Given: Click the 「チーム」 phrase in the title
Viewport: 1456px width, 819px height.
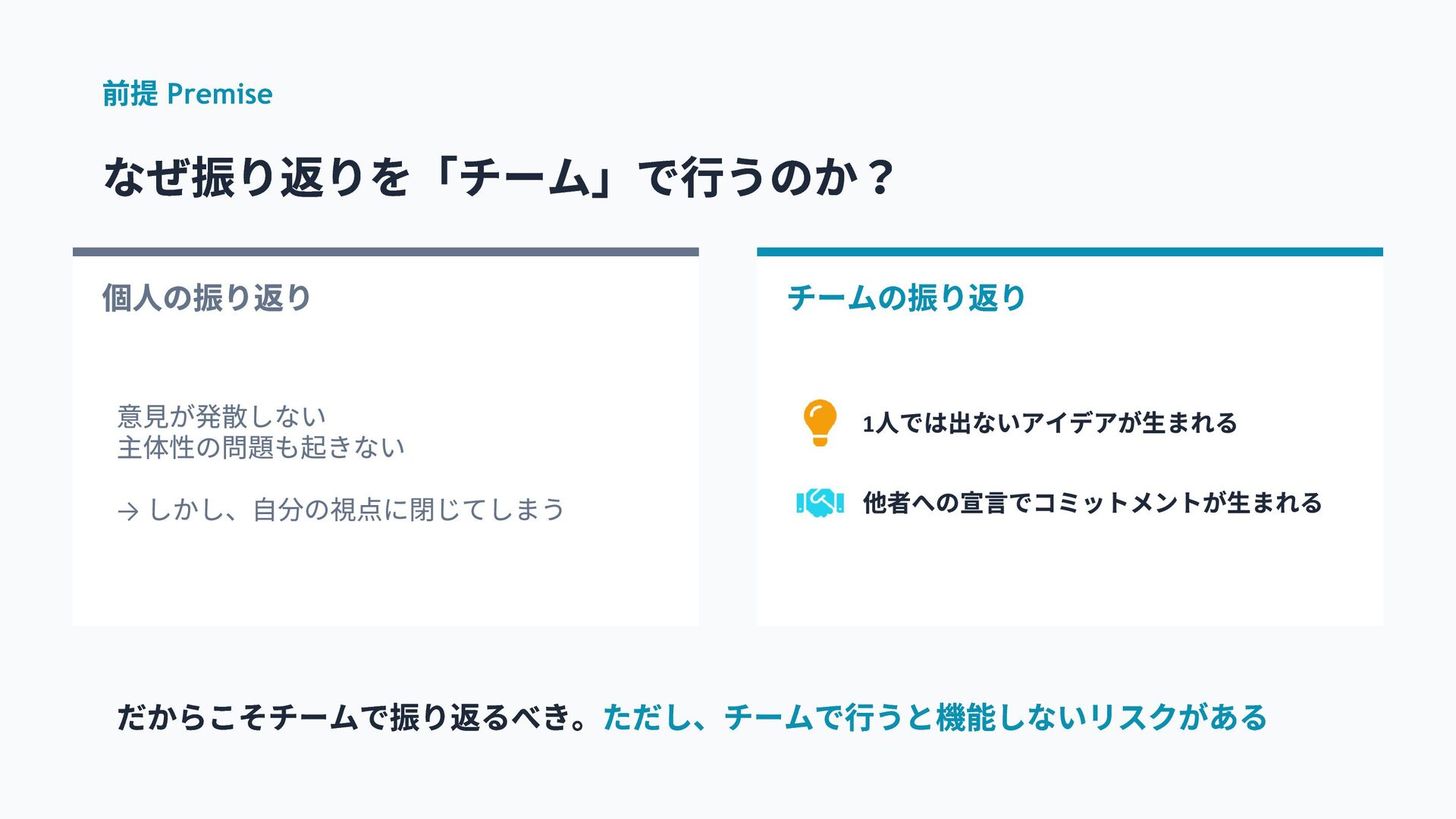Looking at the screenshot, I should [523, 177].
